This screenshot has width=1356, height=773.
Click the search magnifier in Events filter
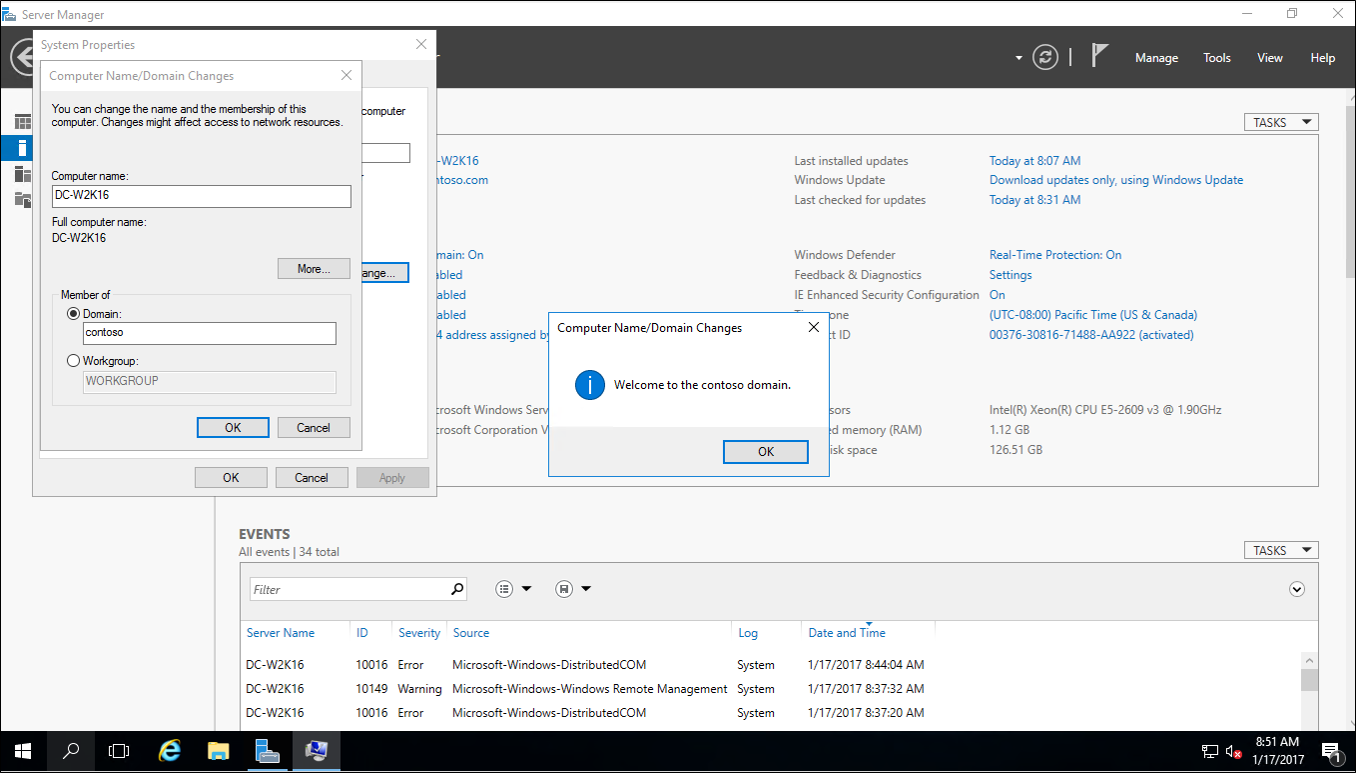tap(457, 589)
